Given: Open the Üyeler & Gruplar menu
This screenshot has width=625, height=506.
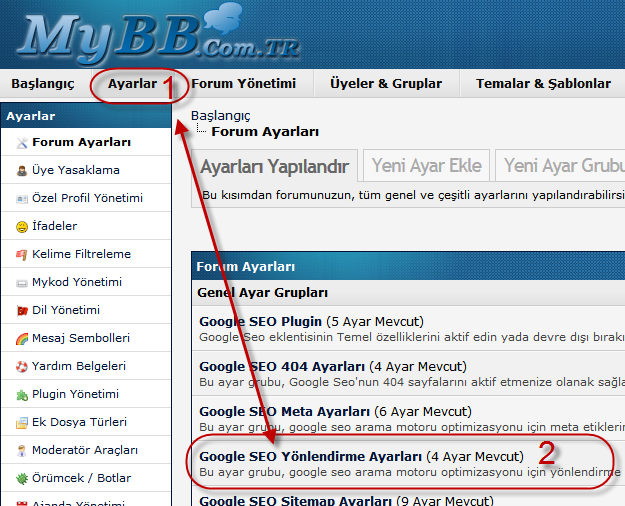Looking at the screenshot, I should tap(386, 84).
